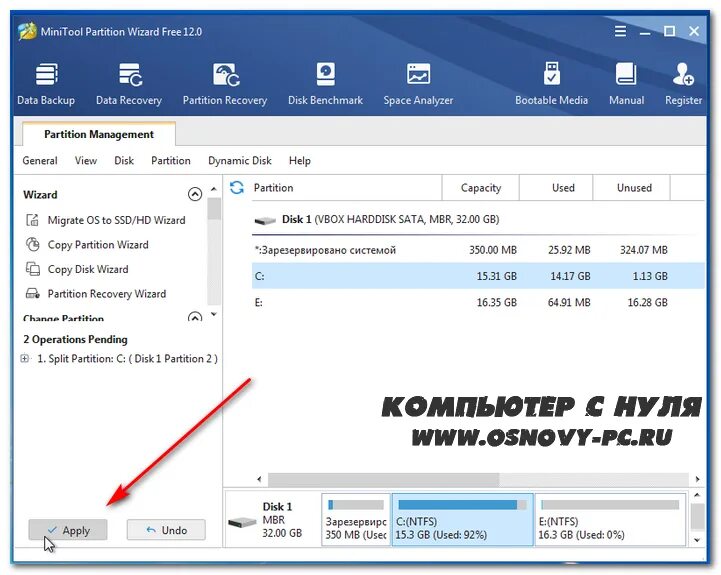The width and height of the screenshot is (721, 575).
Task: Open the Help menu
Action: (x=300, y=161)
